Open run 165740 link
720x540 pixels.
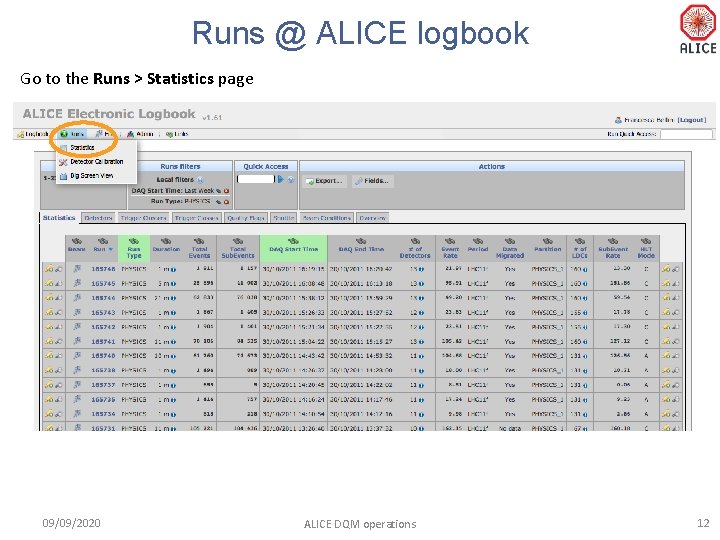pyautogui.click(x=103, y=356)
